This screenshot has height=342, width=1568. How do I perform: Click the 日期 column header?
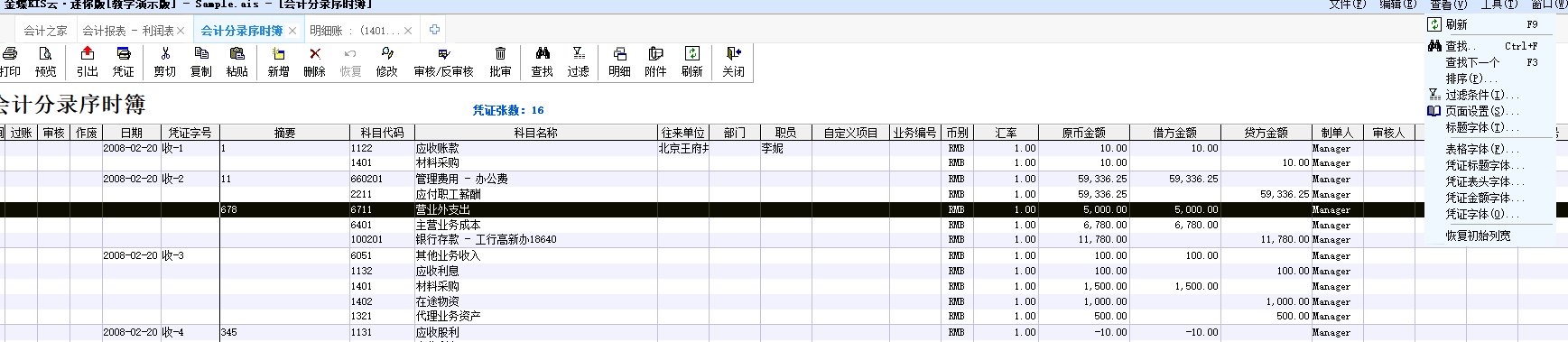(131, 133)
